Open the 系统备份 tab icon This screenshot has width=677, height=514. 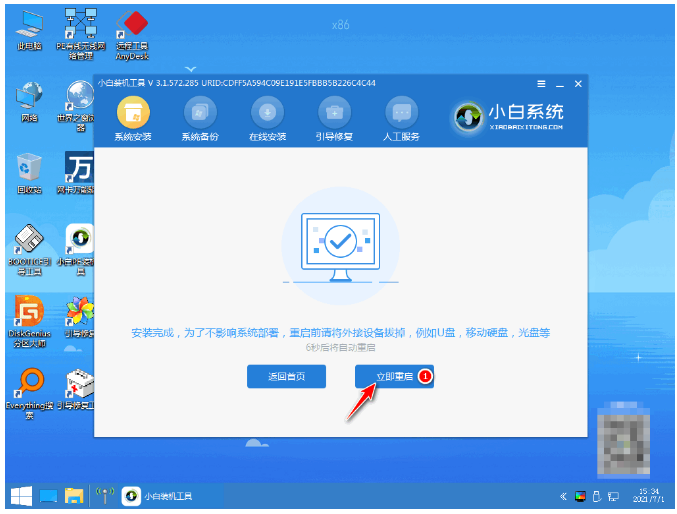(x=200, y=113)
